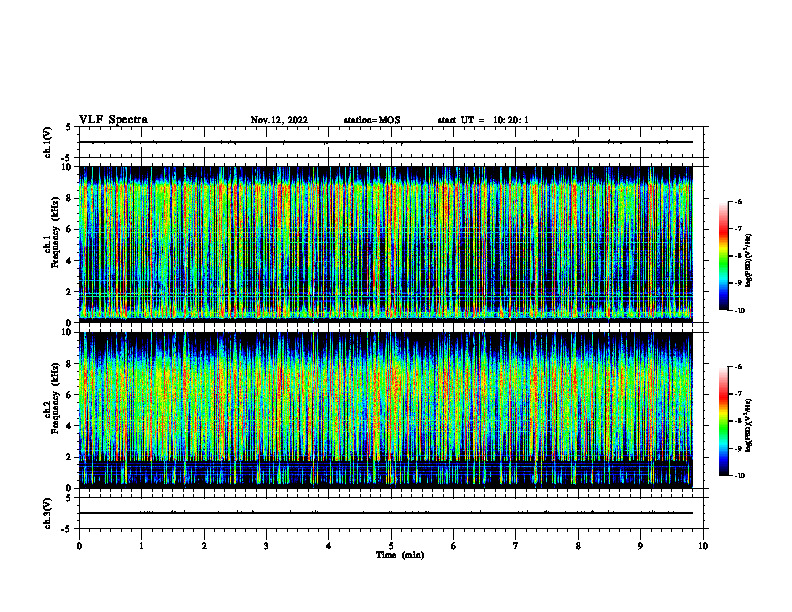792x612 pixels.
Task: Click time axis tick label "1"
Action: pyautogui.click(x=141, y=546)
